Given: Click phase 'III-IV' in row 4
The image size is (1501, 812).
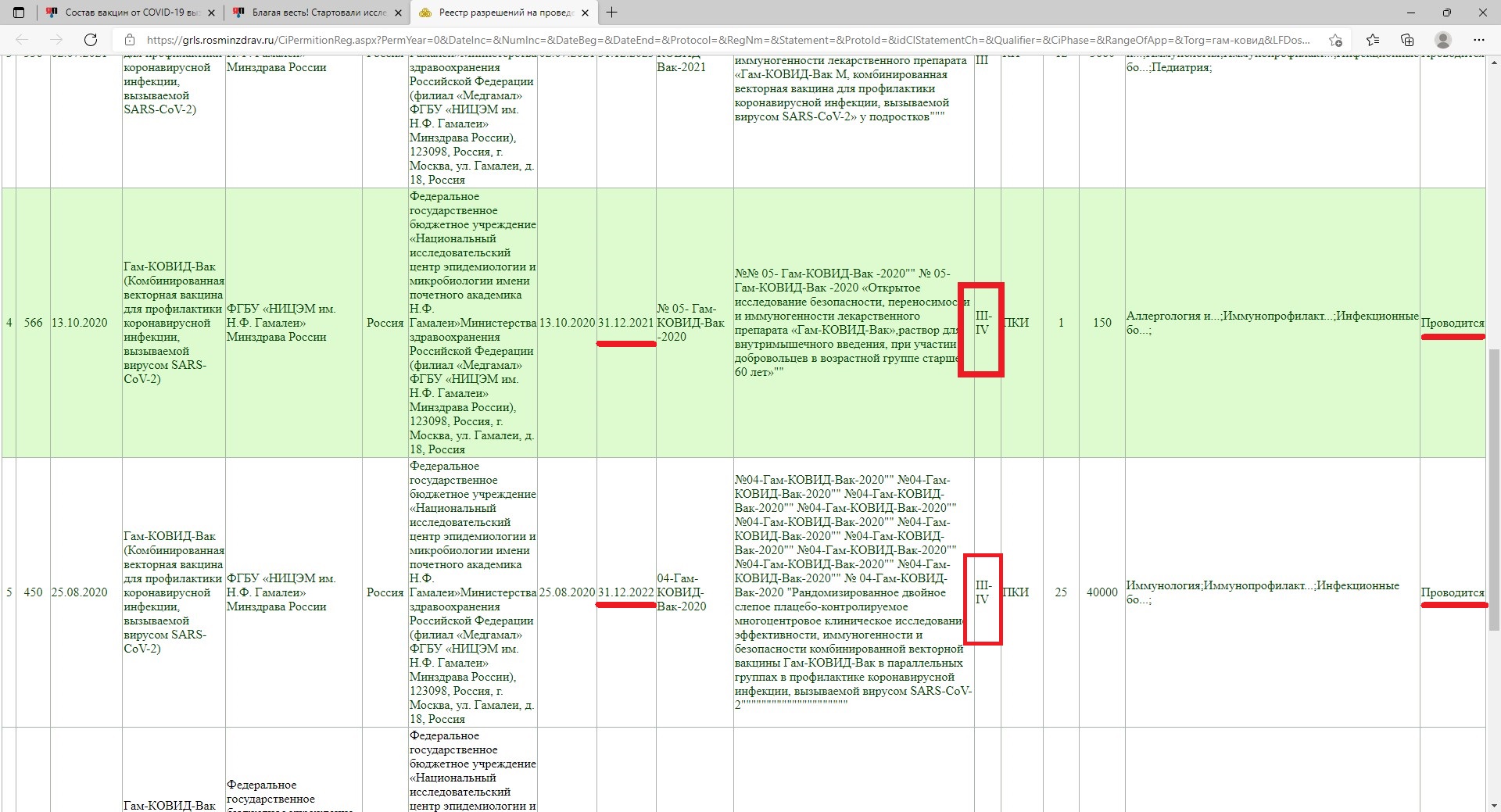Looking at the screenshot, I should [983, 323].
